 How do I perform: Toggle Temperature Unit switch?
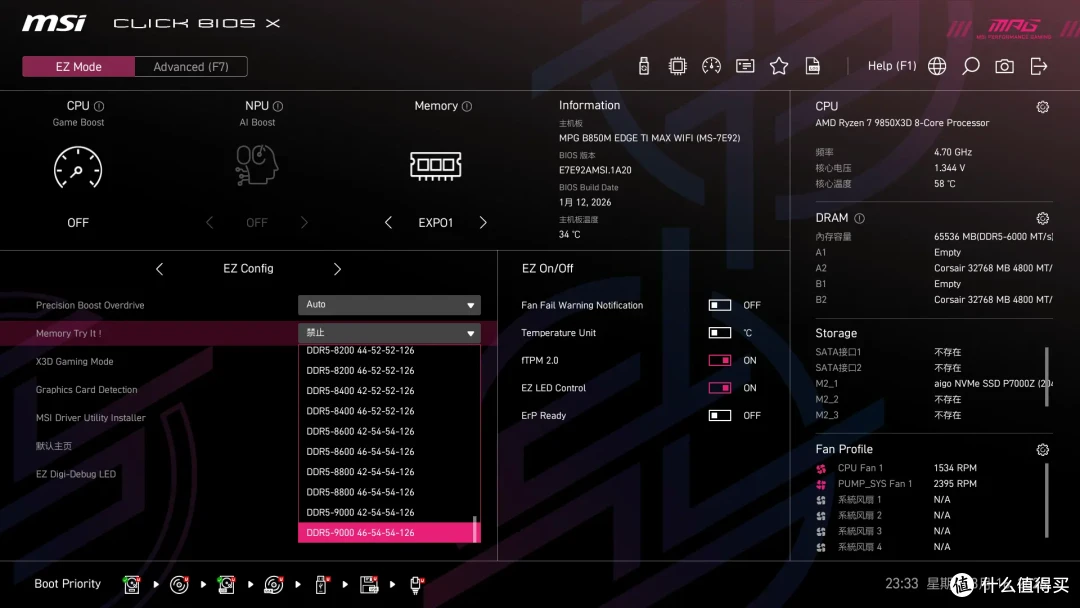pyautogui.click(x=720, y=333)
